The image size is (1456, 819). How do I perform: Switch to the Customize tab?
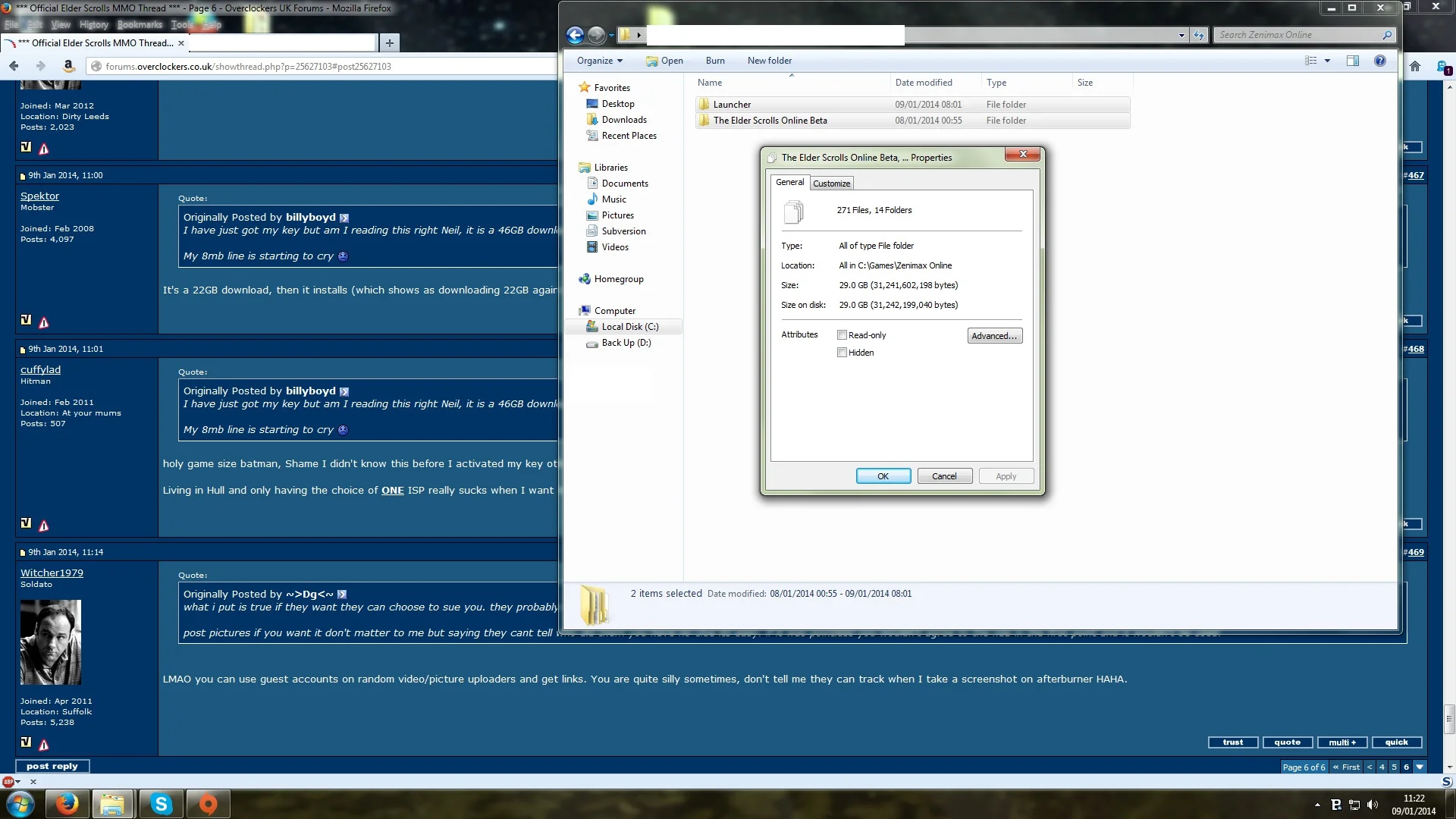click(832, 184)
